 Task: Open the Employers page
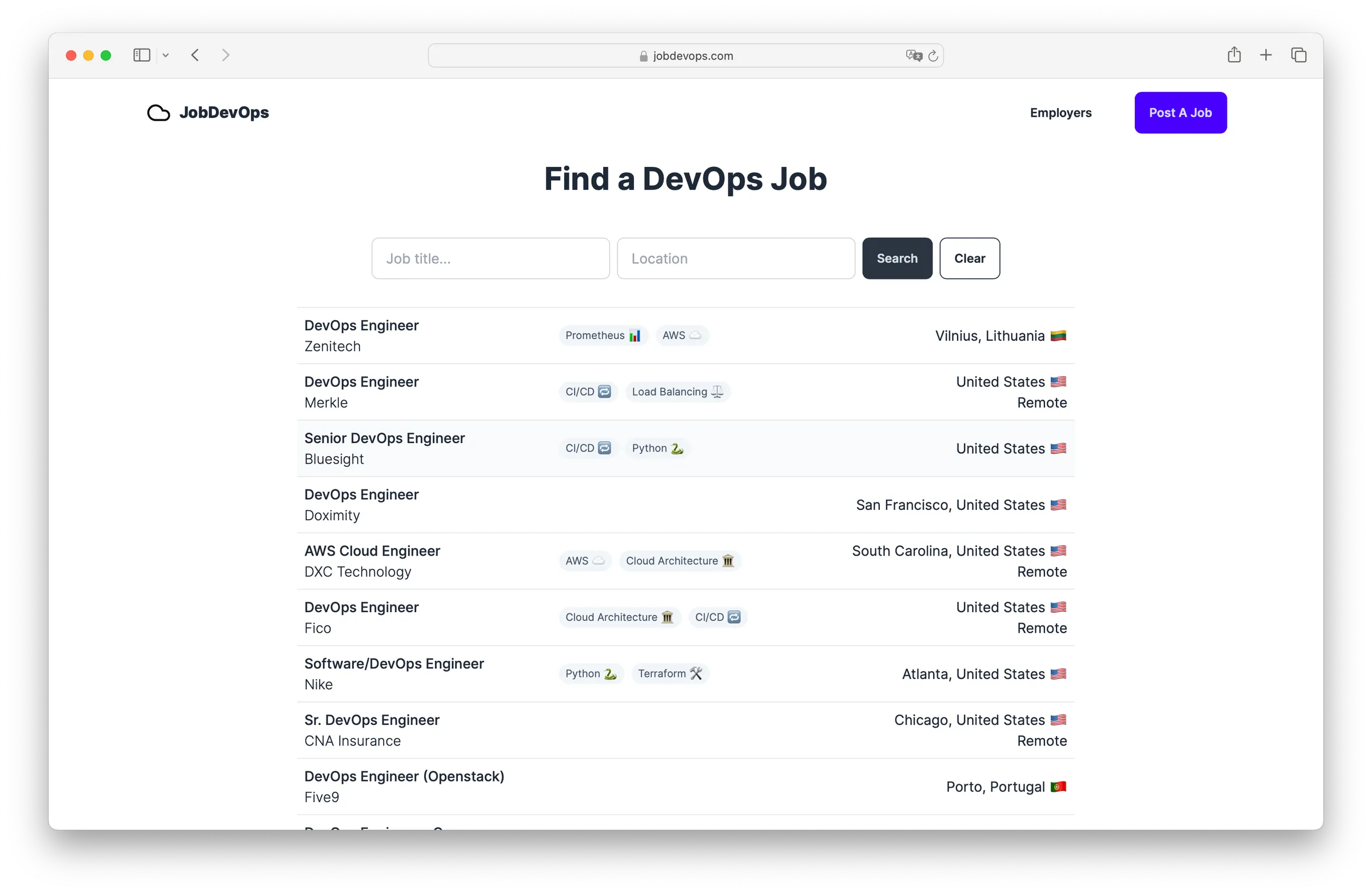1060,113
